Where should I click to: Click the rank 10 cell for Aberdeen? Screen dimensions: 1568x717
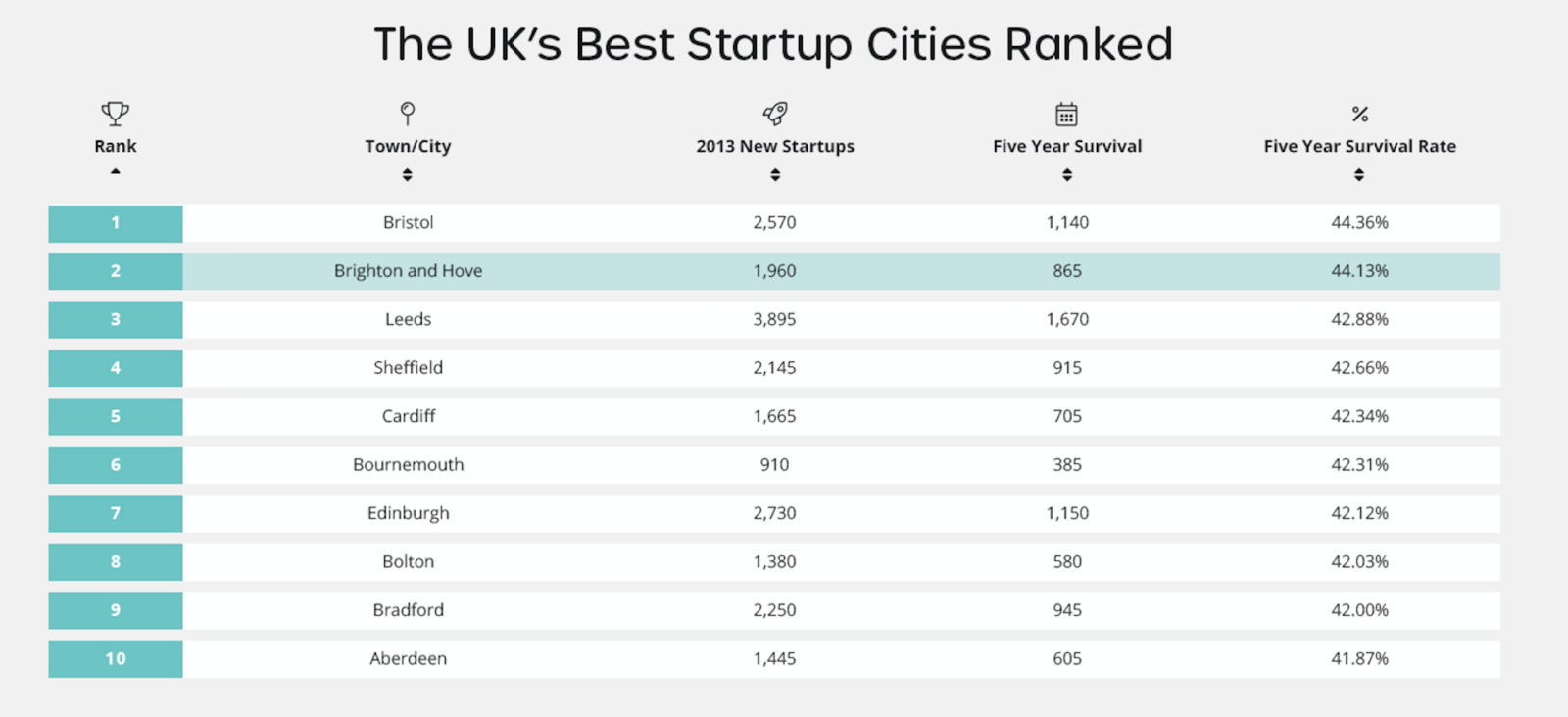pos(116,659)
